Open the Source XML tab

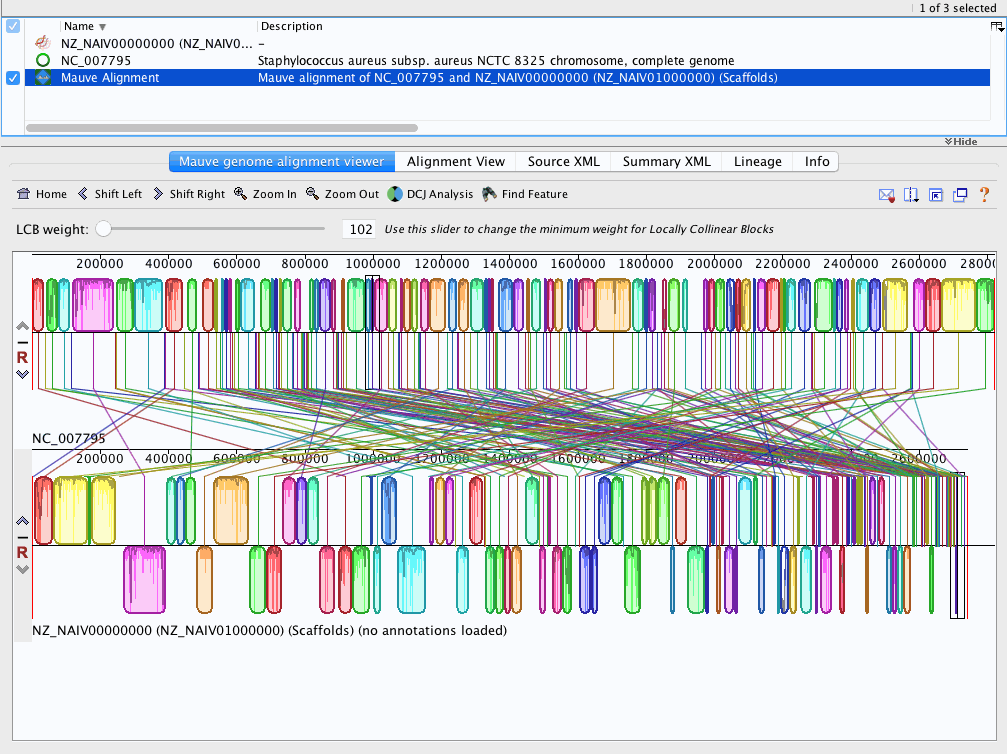(564, 162)
